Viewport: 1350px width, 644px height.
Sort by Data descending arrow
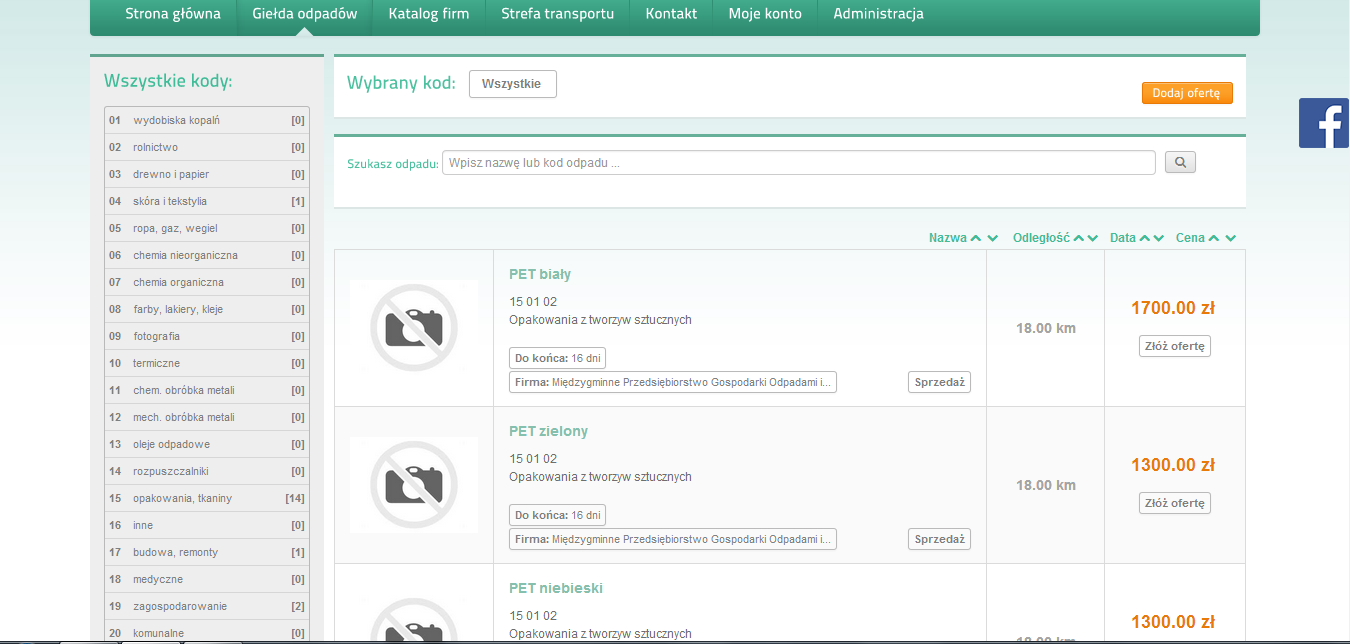(1159, 238)
